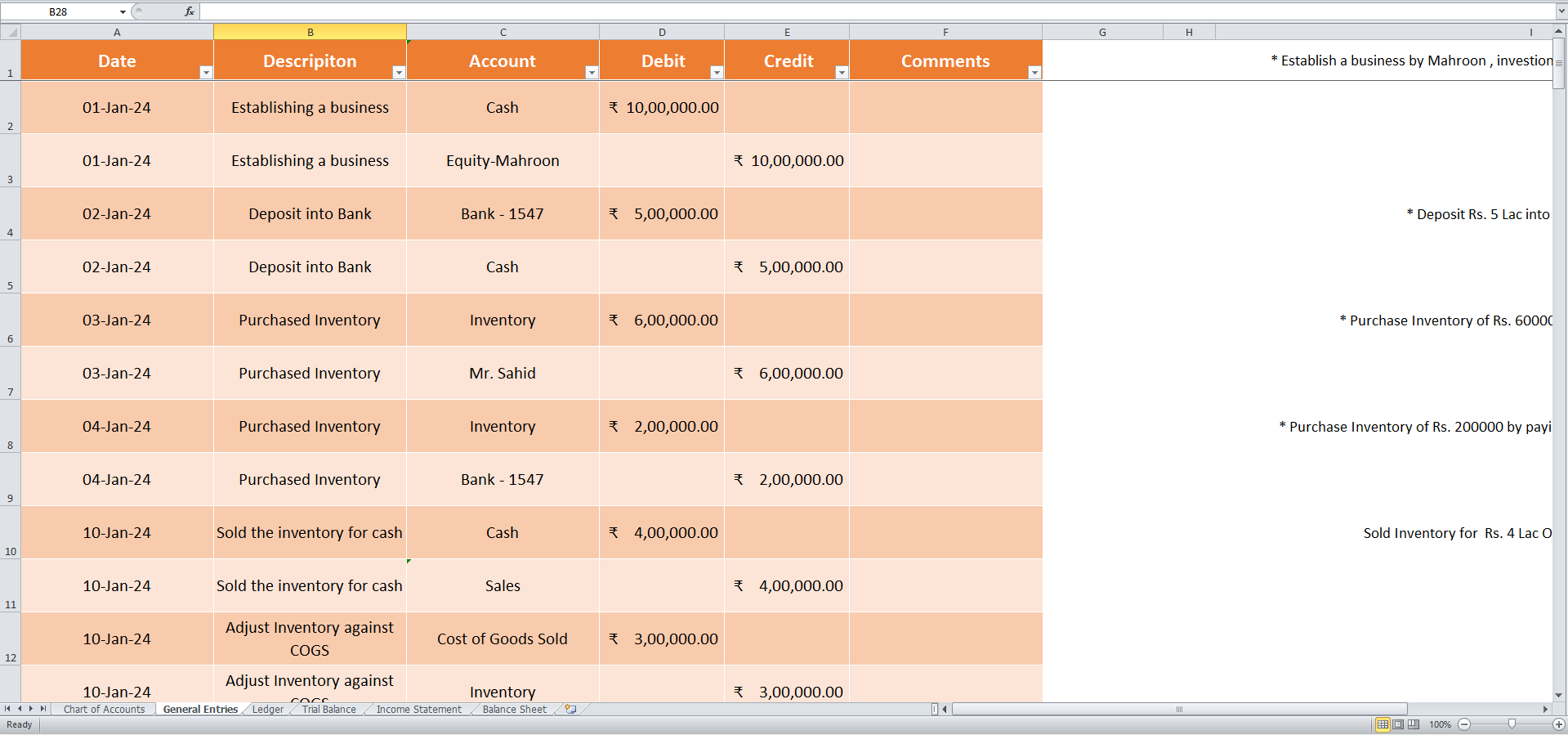Open the Name Box dropdown arrow

(x=123, y=12)
